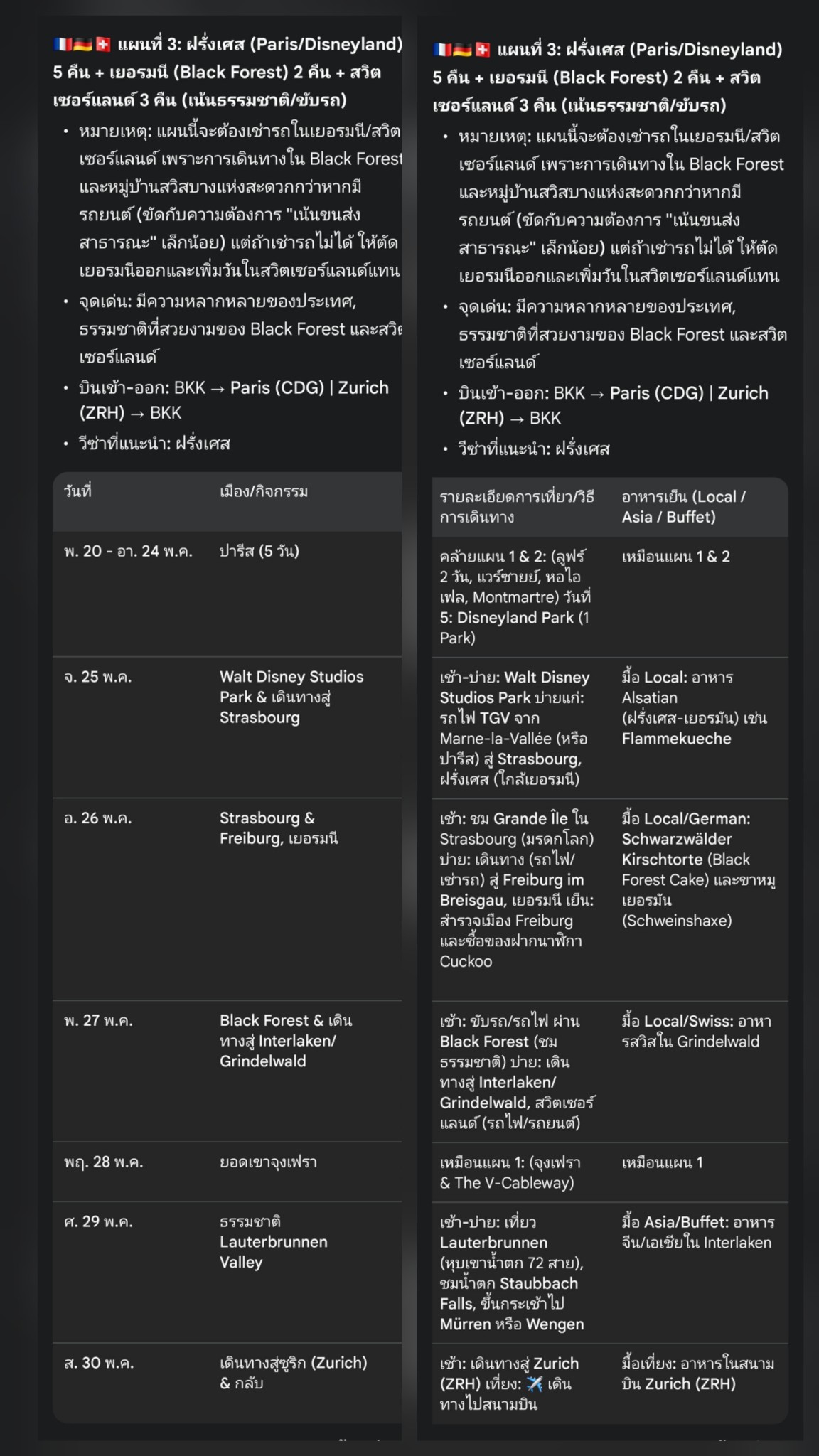Select the "ปารีส (5 วัน)" table cell
Image resolution: width=819 pixels, height=1456 pixels.
click(259, 551)
